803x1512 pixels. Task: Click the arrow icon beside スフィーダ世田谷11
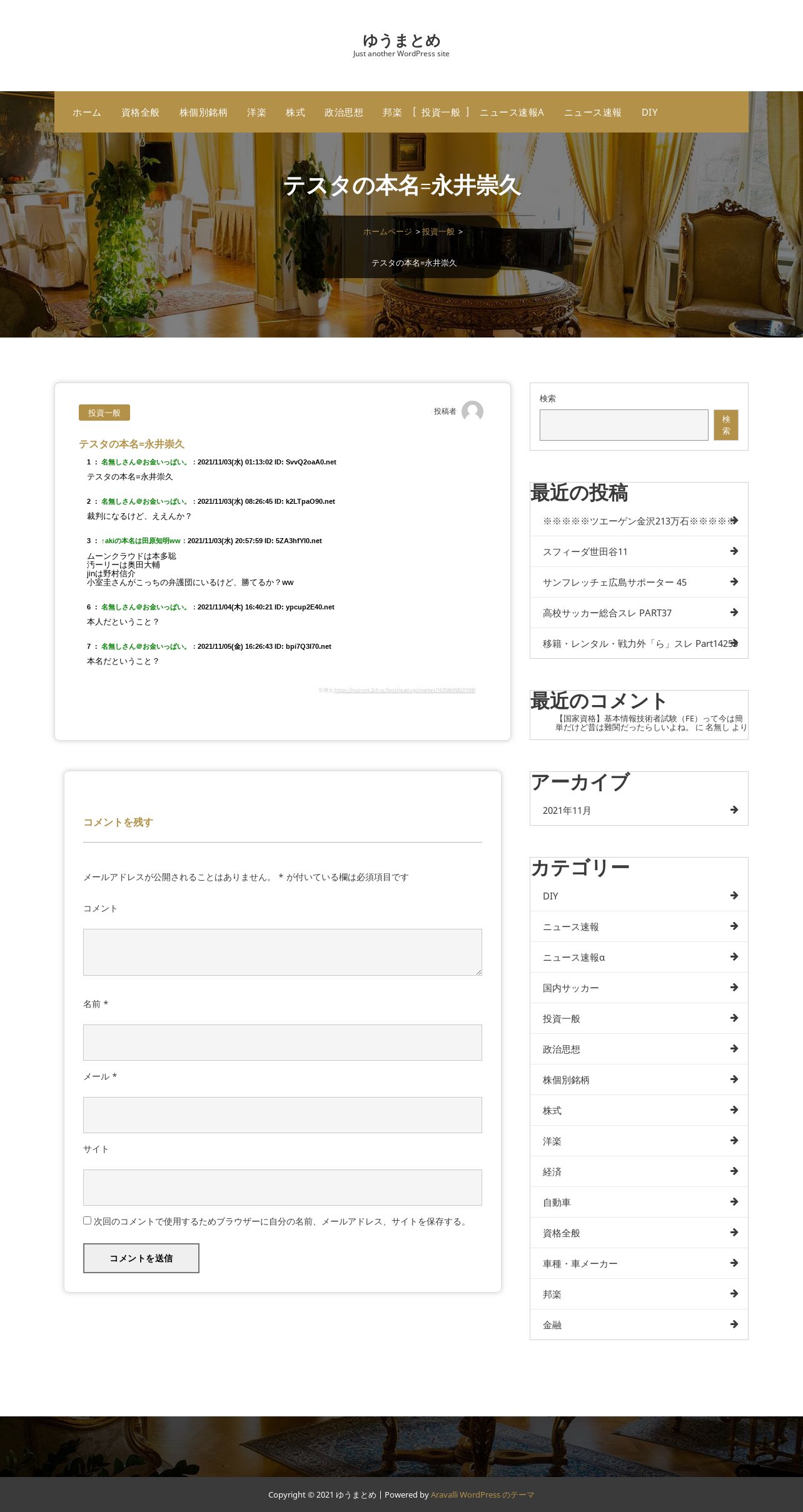[734, 551]
